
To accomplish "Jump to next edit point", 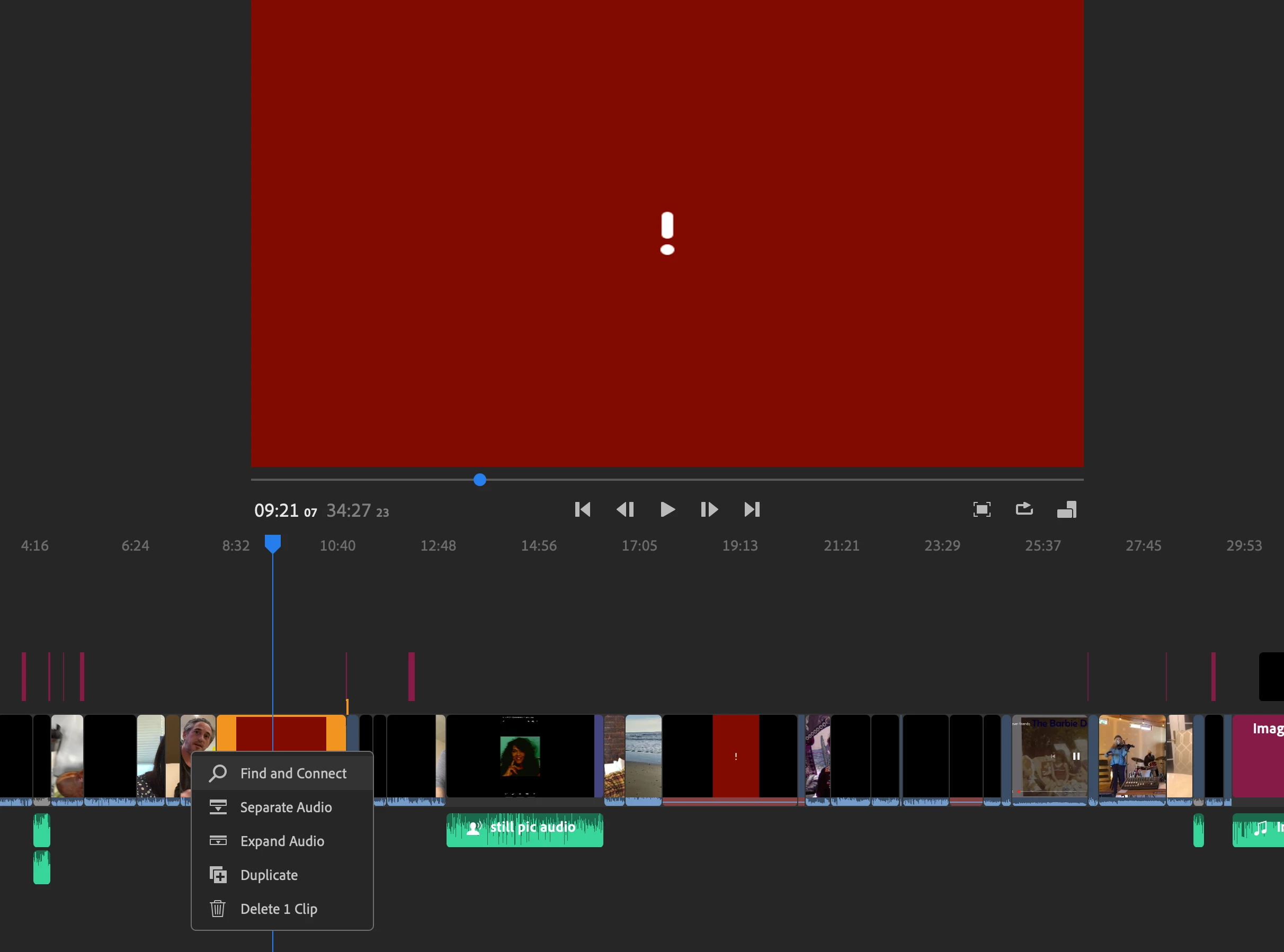I will click(x=752, y=509).
